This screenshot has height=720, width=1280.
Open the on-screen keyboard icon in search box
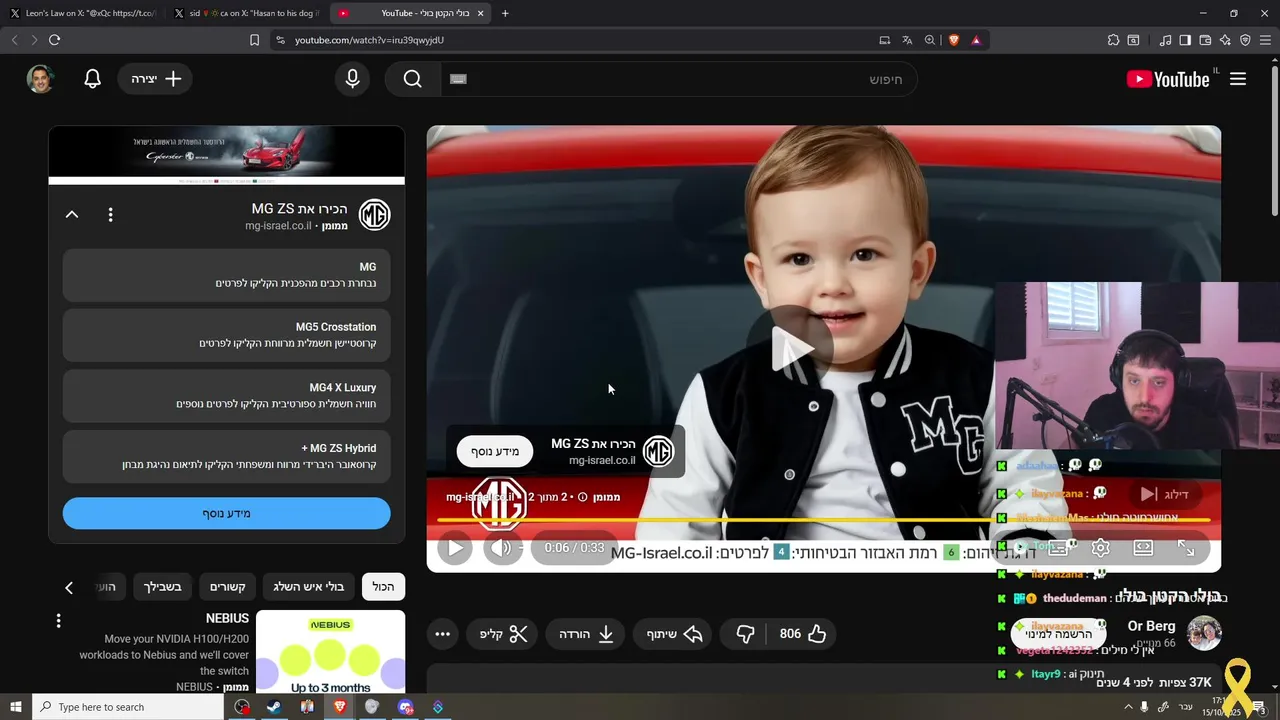coord(458,79)
